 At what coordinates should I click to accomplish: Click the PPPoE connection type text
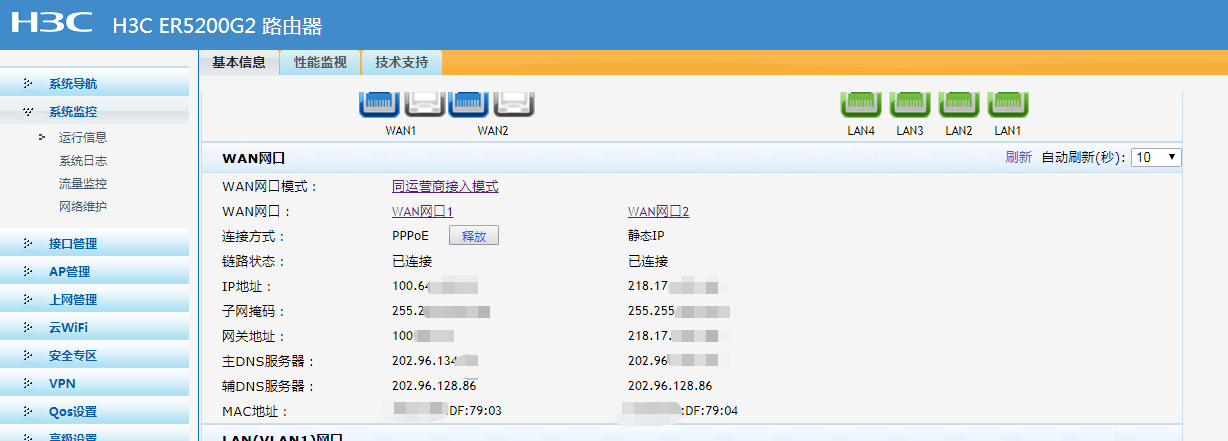410,237
